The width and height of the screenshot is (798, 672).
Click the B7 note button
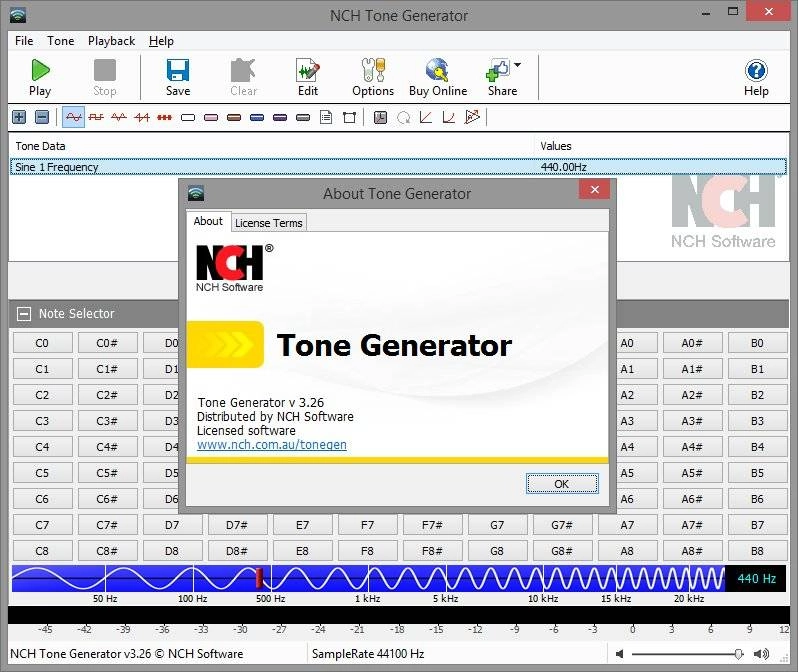(757, 525)
